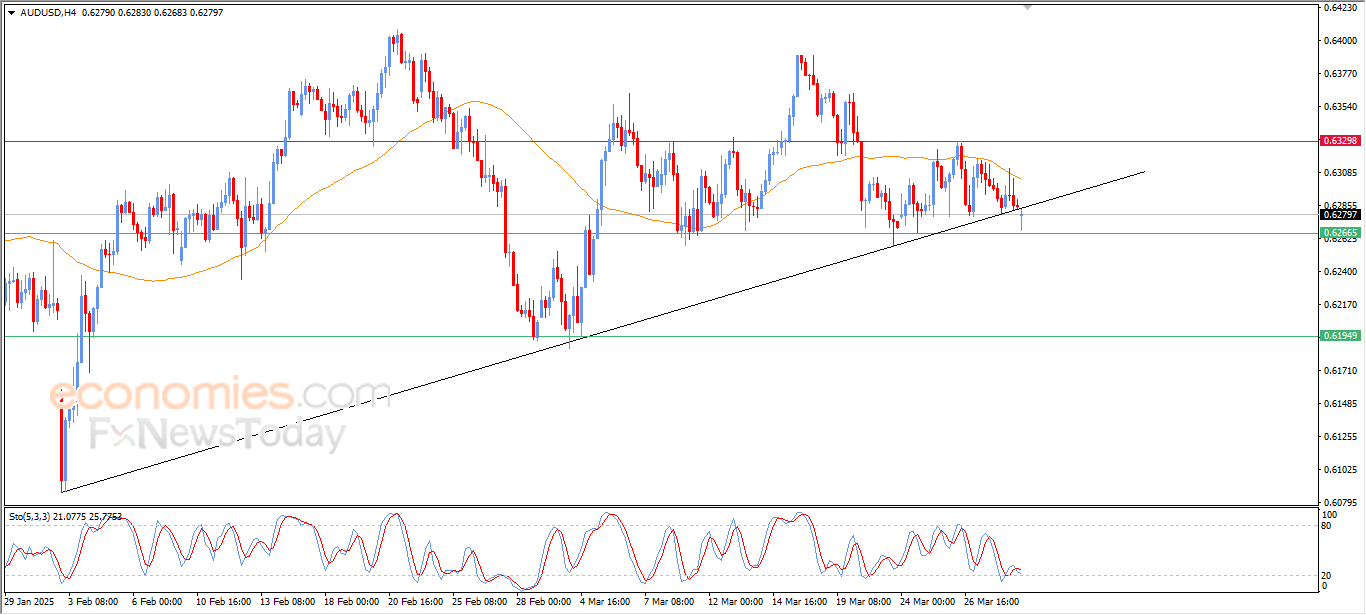Click the open price value 0.62790 in header

[98, 13]
